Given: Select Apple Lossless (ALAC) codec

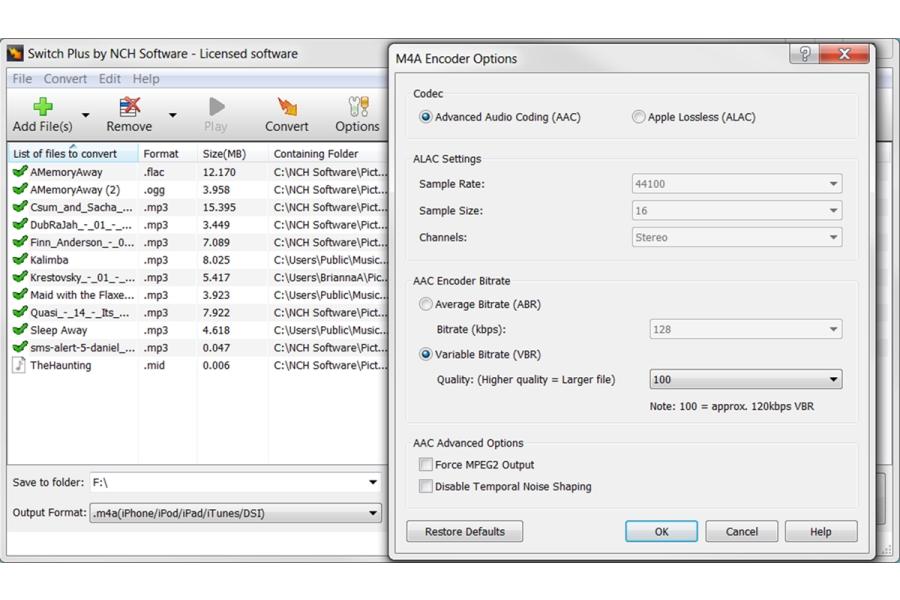Looking at the screenshot, I should tap(638, 117).
